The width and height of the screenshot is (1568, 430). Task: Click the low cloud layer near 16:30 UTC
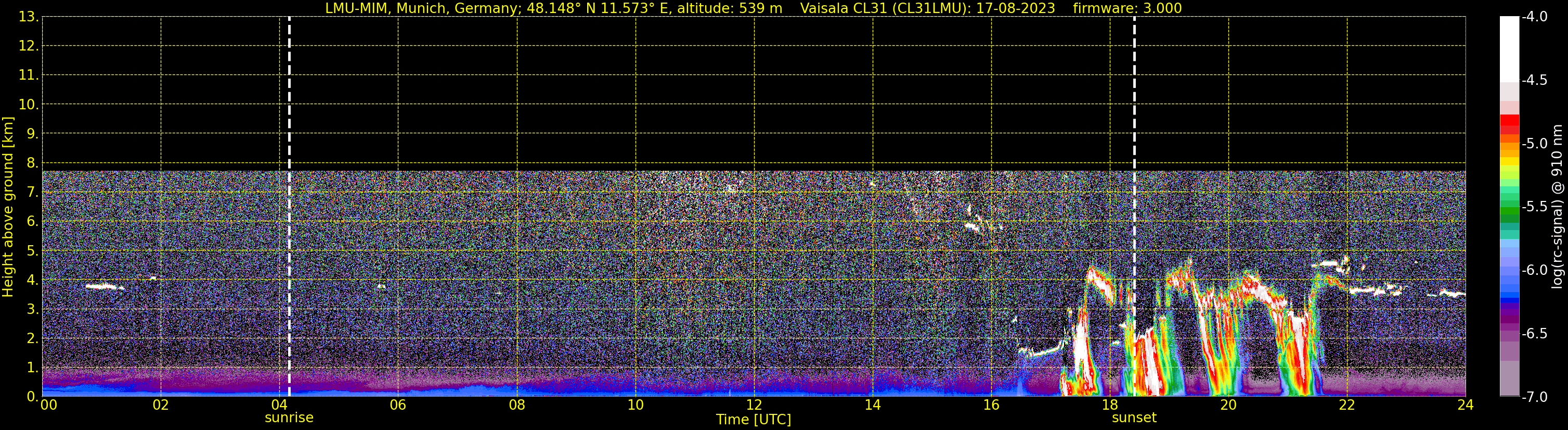pyautogui.click(x=1041, y=351)
